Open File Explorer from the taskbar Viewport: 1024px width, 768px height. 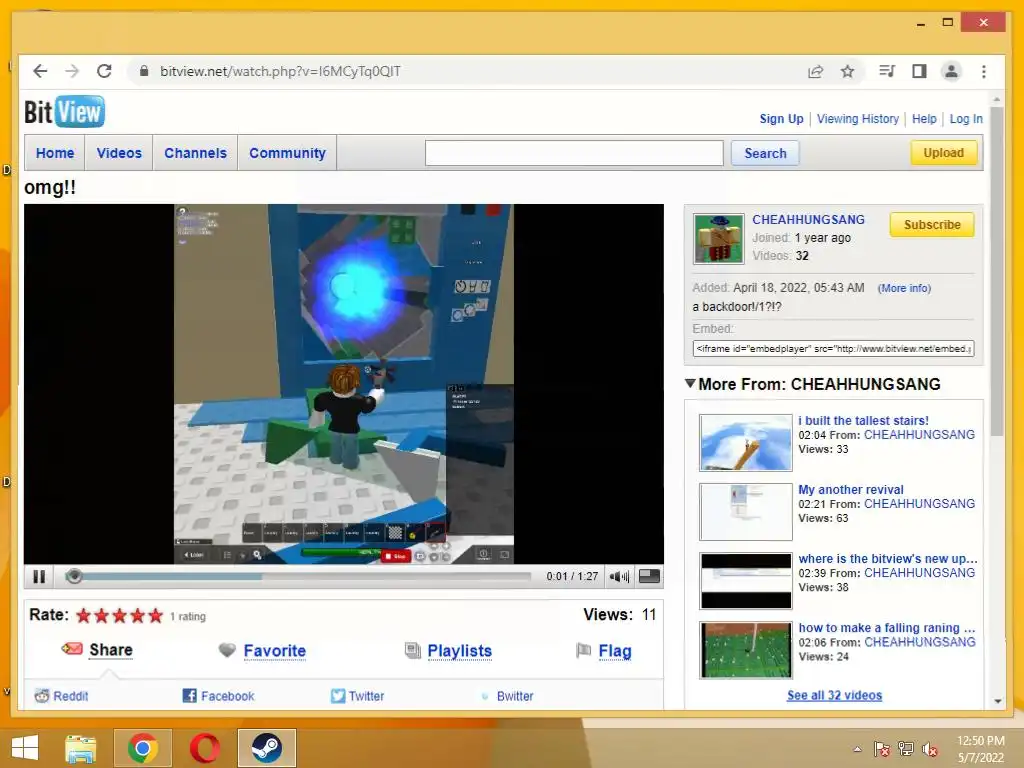81,748
